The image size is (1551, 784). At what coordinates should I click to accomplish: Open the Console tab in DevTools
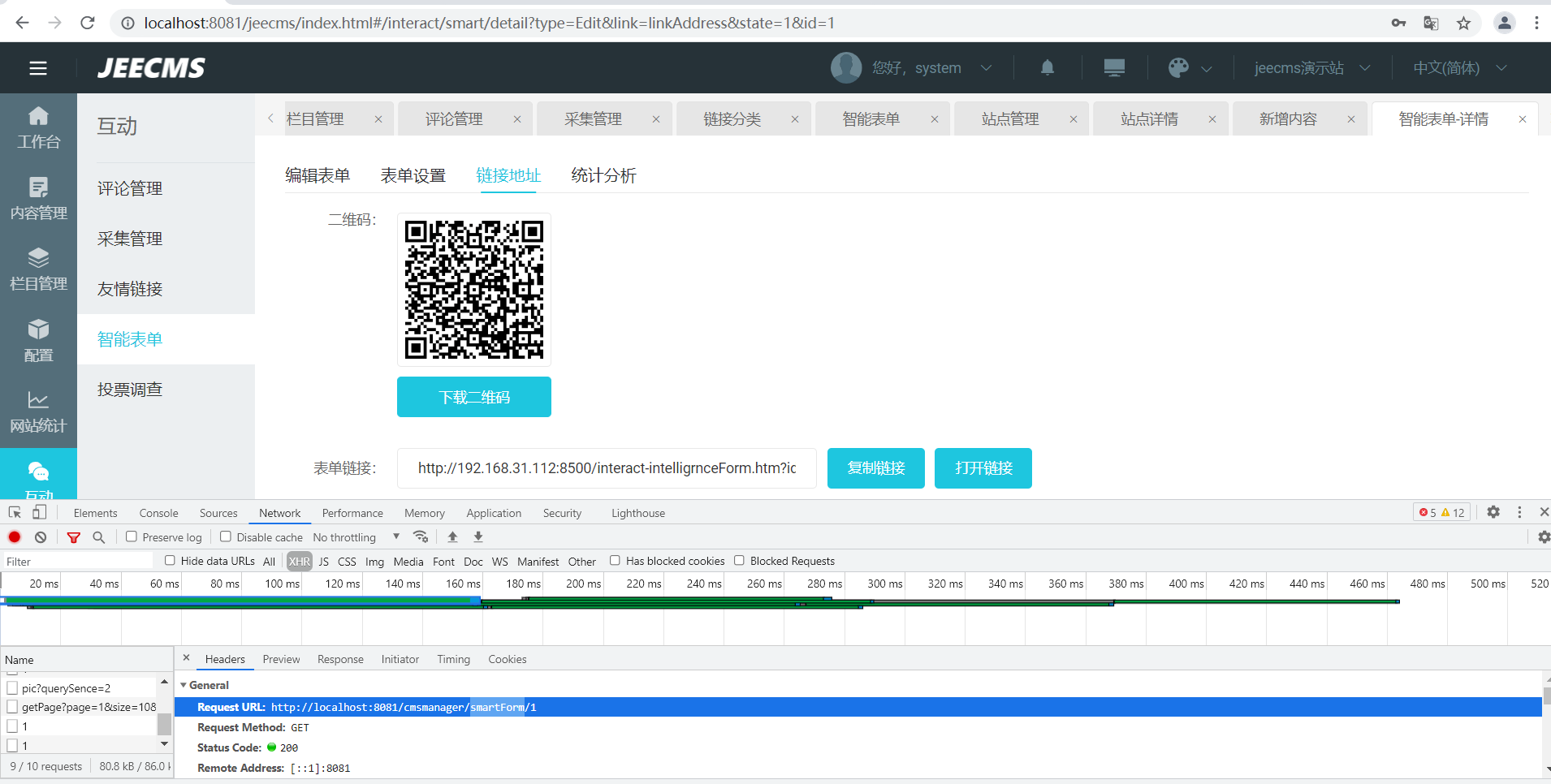pyautogui.click(x=158, y=513)
